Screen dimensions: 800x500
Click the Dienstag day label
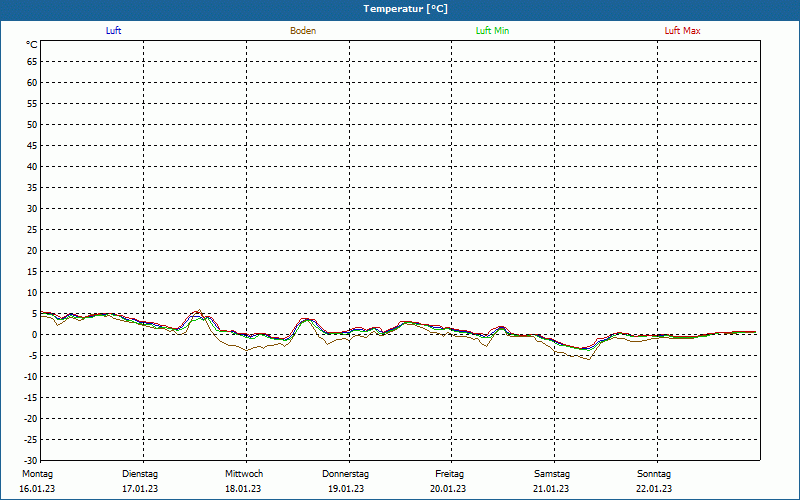(x=140, y=474)
